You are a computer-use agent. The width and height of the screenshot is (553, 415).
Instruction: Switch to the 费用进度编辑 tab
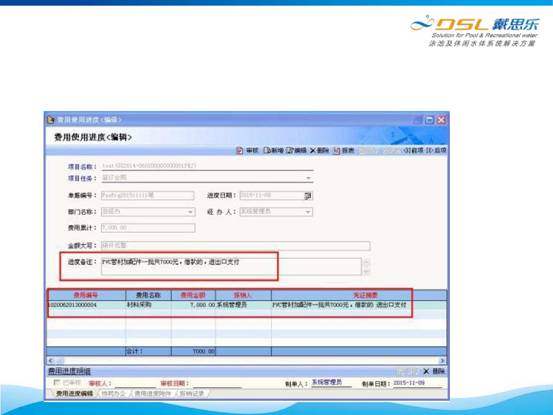click(x=74, y=393)
